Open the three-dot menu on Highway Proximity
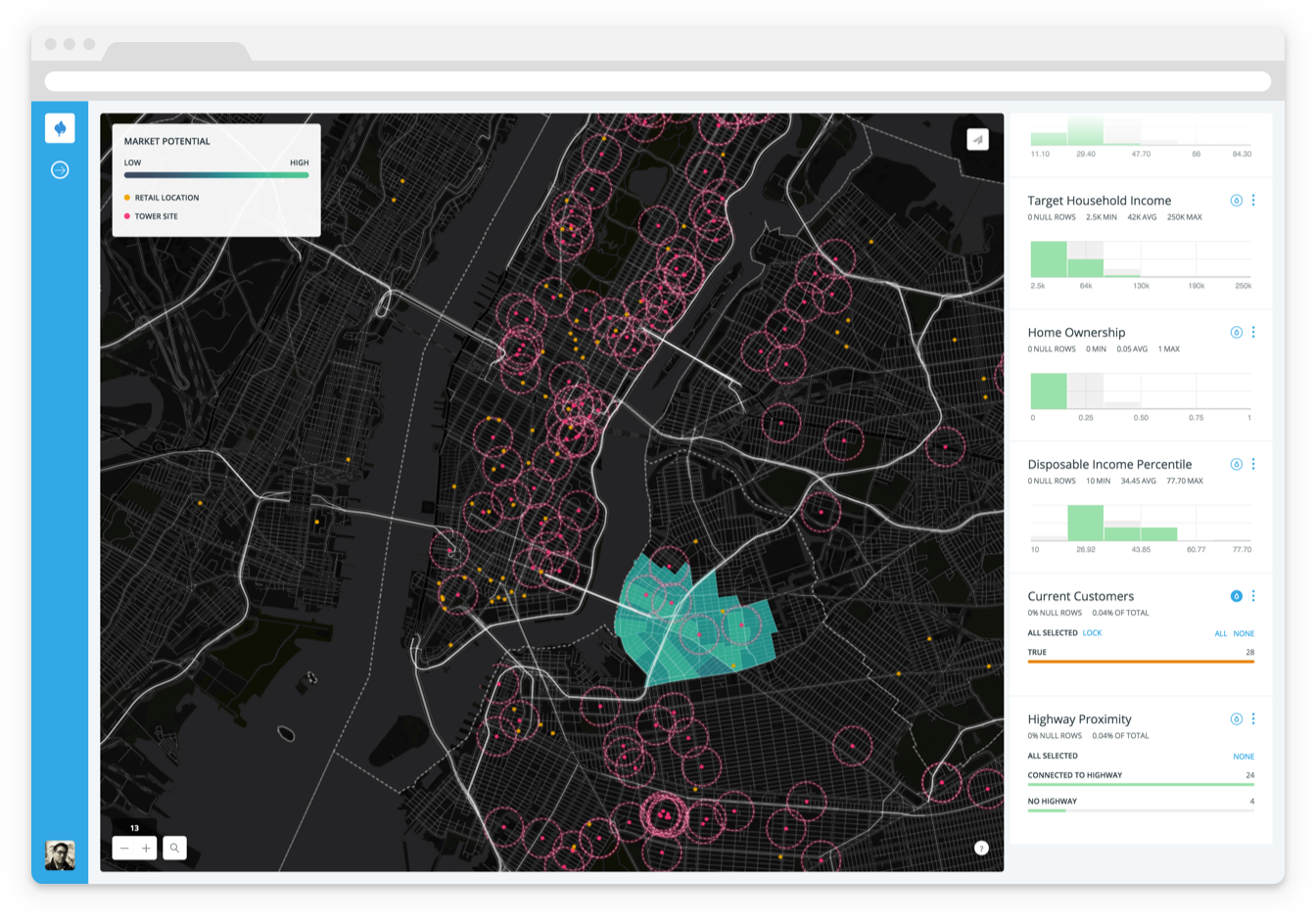The width and height of the screenshot is (1316, 920). [x=1254, y=718]
